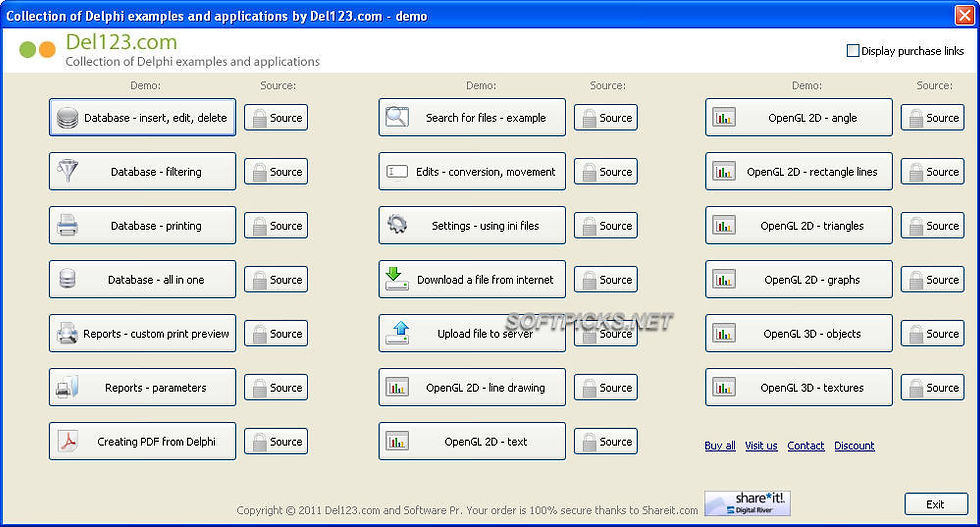Launch Settings - using ini files demo
The image size is (980, 527).
(472, 225)
